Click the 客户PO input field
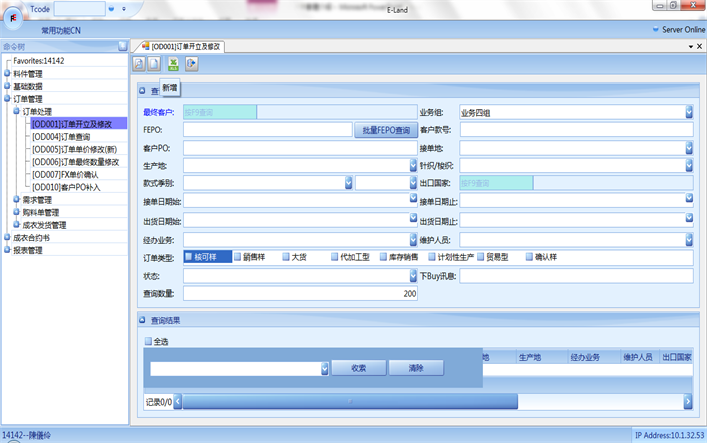Screen dimensions: 707x443 (282, 148)
